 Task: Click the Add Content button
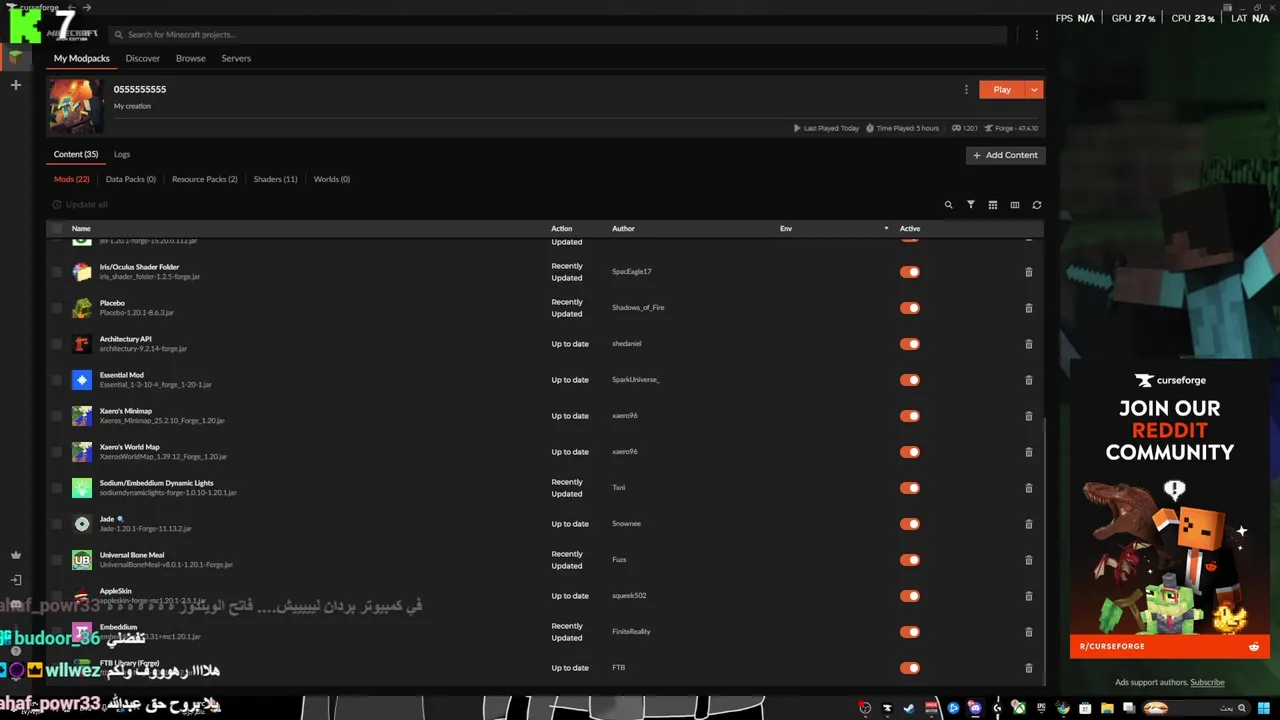point(1005,155)
